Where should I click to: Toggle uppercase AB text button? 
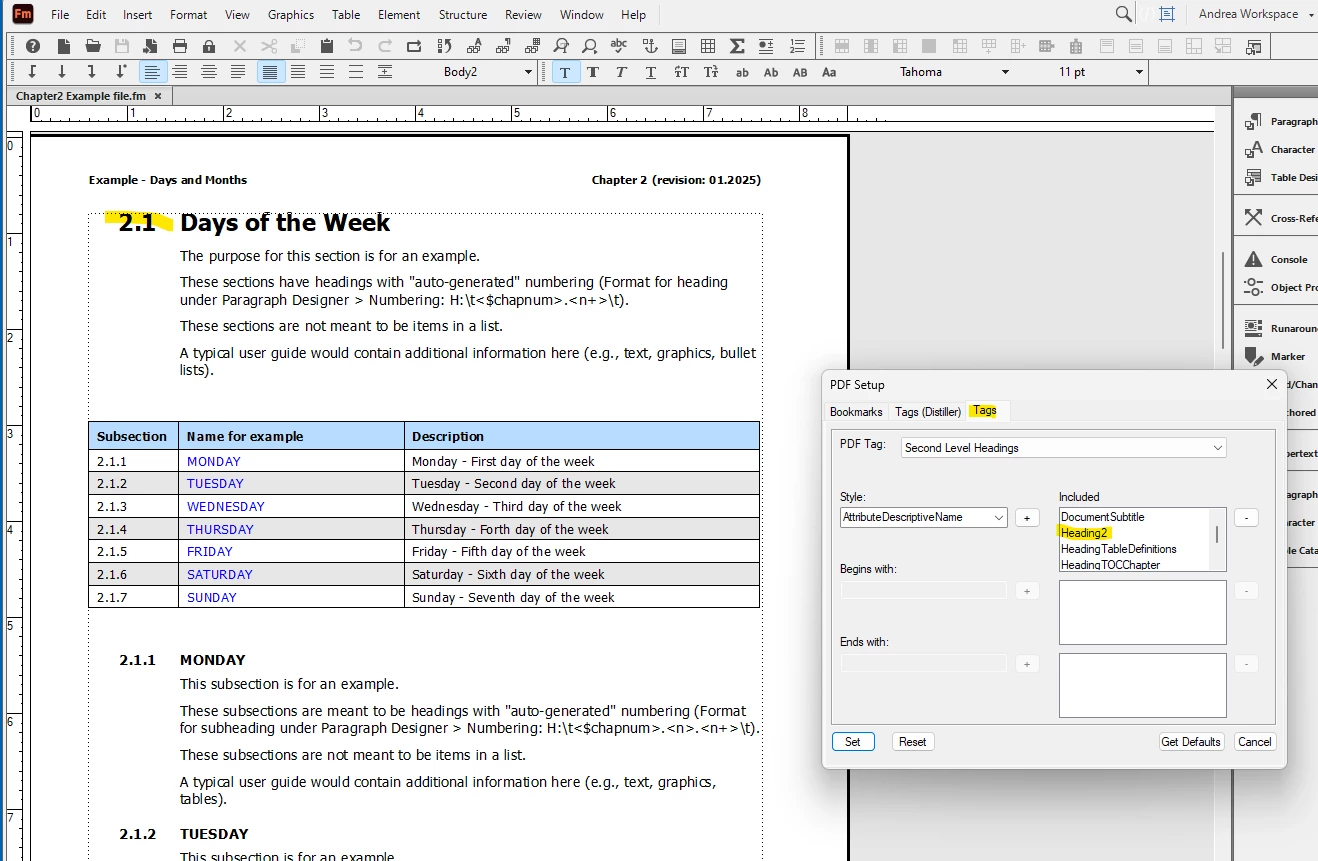tap(799, 72)
